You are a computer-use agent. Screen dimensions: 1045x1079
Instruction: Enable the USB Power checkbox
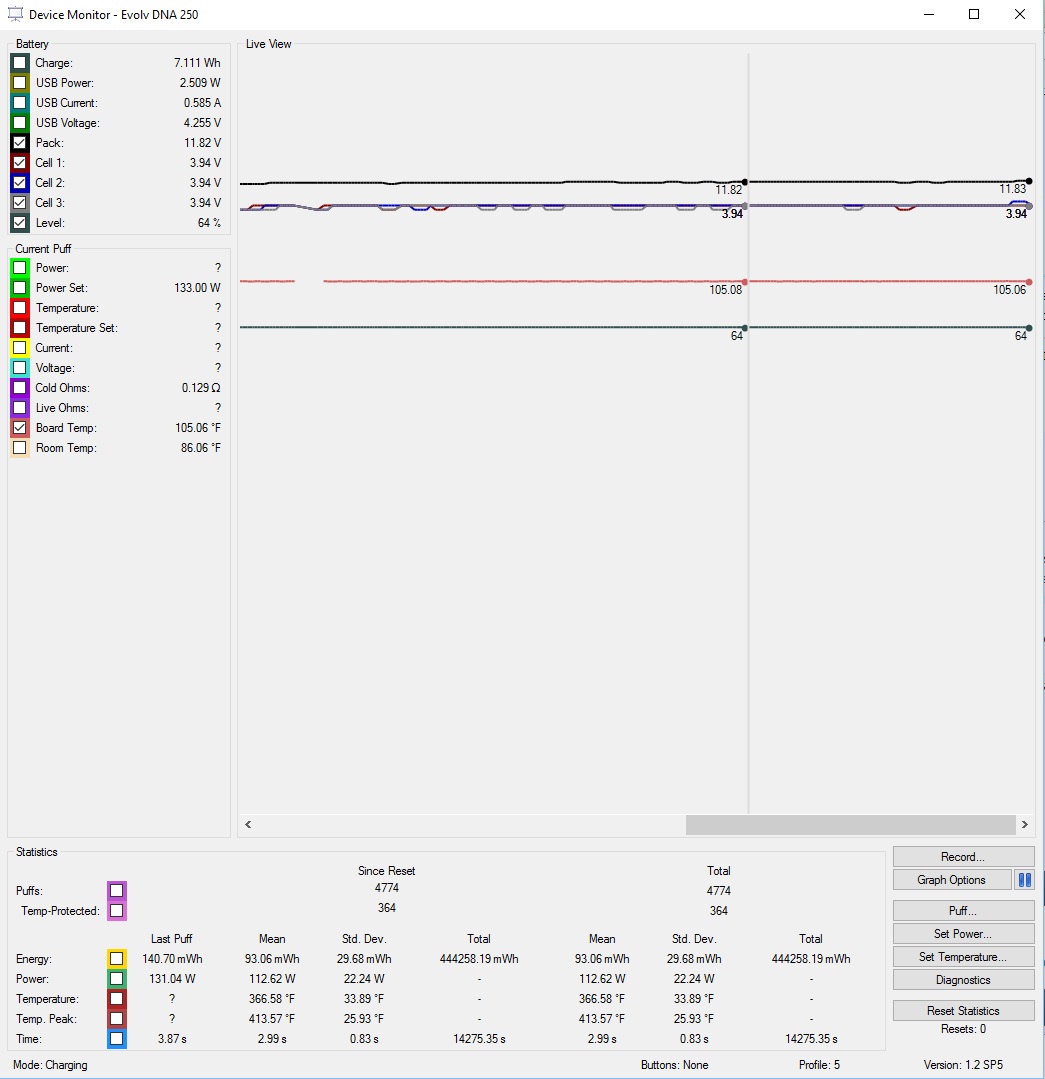click(20, 83)
